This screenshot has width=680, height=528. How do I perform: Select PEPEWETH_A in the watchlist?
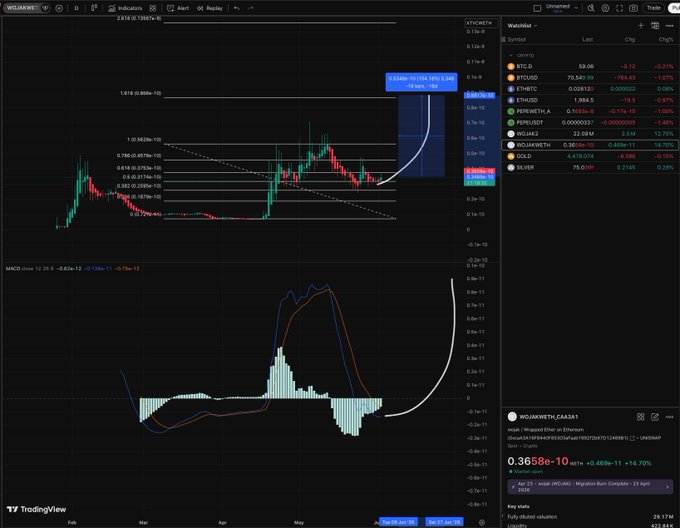(x=591, y=111)
